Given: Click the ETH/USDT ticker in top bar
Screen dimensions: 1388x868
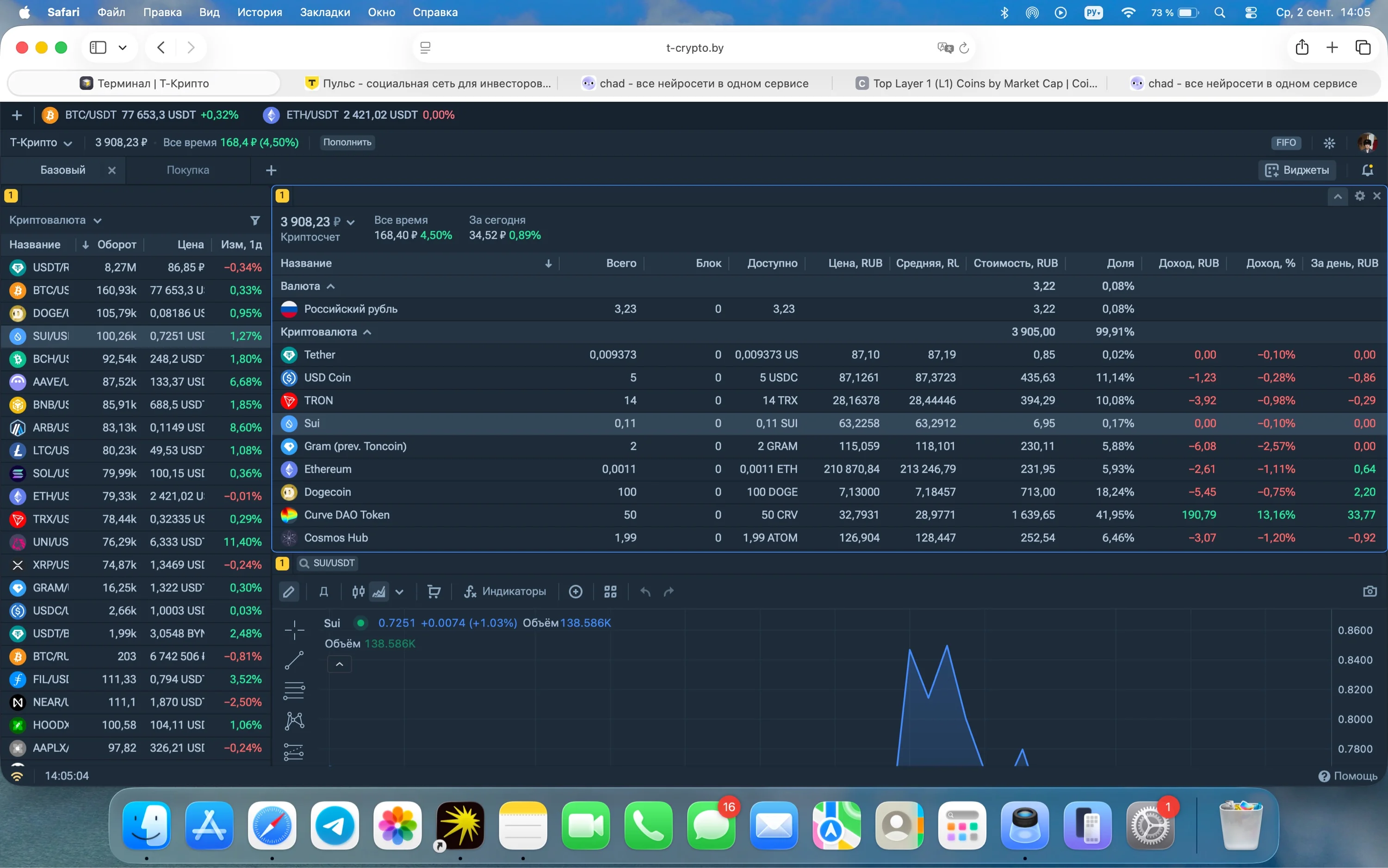Looking at the screenshot, I should (359, 115).
